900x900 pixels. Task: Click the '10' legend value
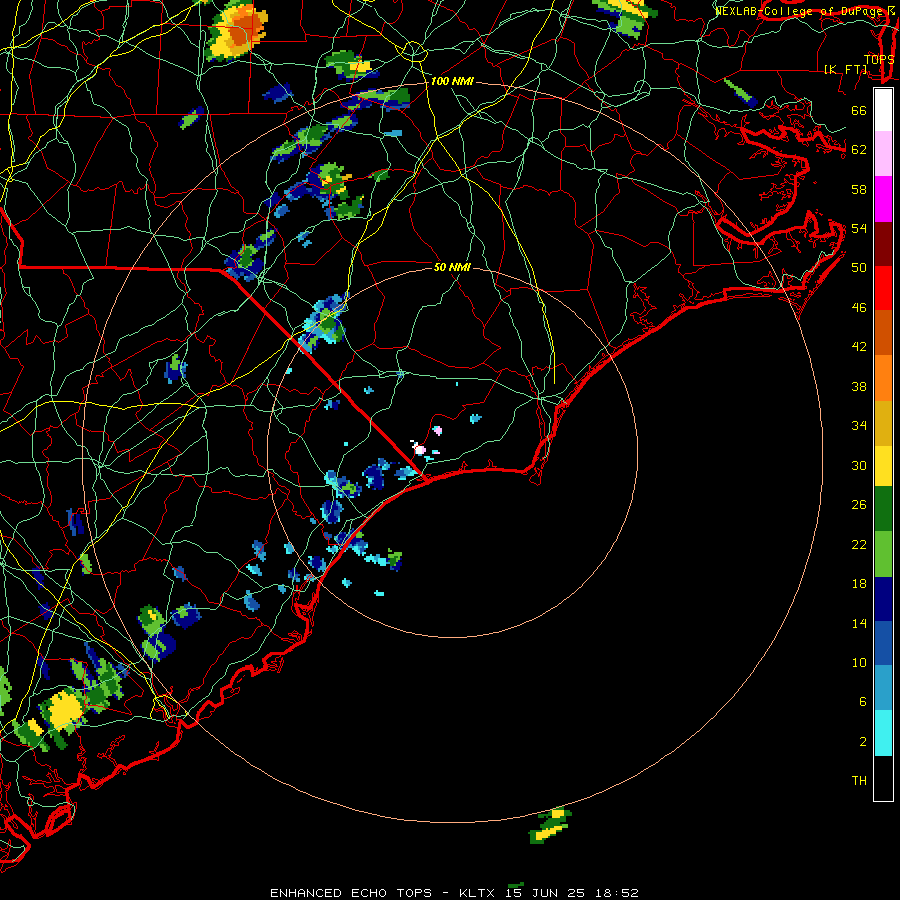[859, 663]
